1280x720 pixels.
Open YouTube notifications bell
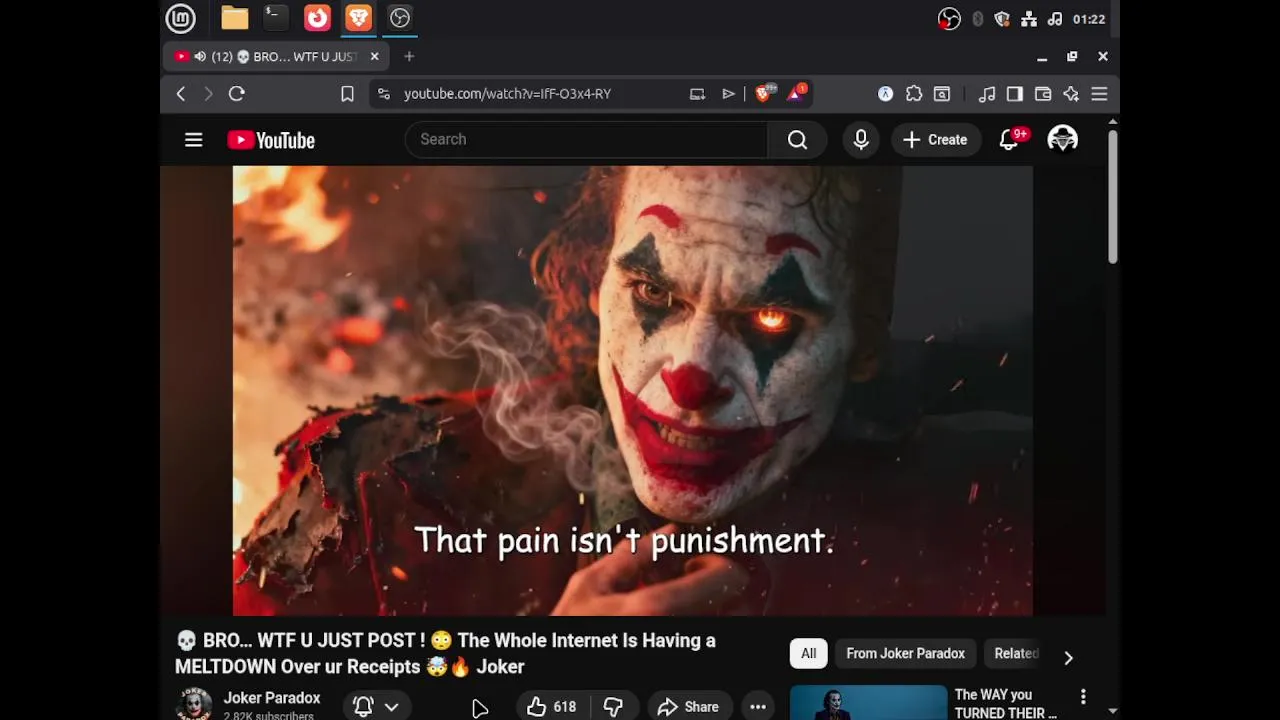pyautogui.click(x=1010, y=140)
